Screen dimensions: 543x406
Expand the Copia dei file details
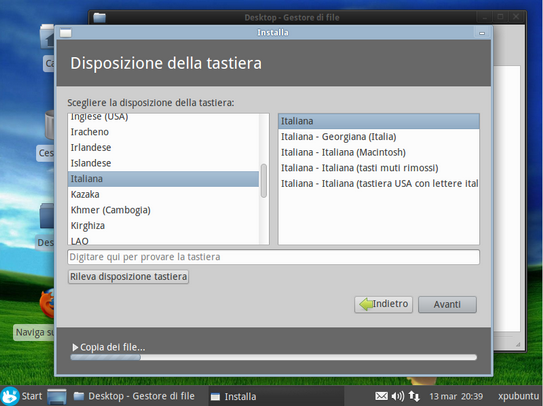[x=75, y=347]
